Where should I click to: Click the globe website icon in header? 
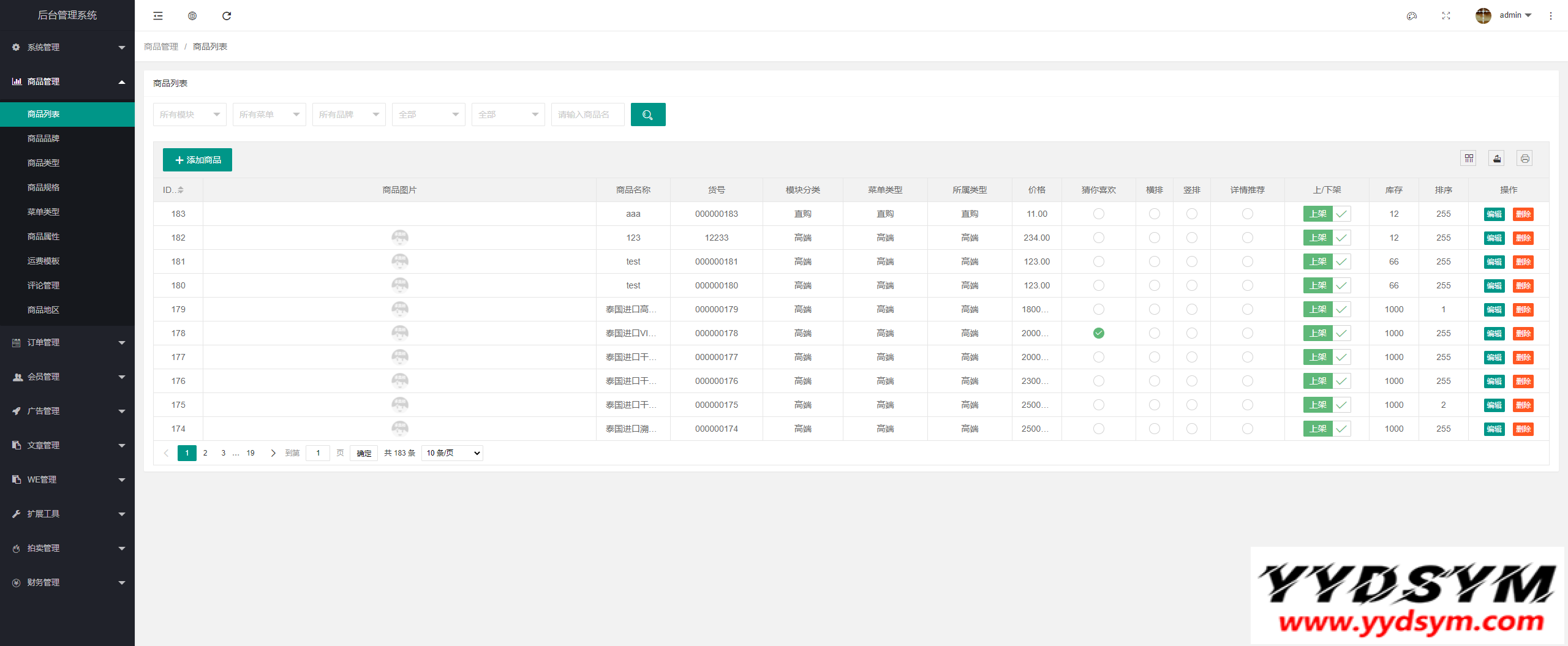pos(192,16)
